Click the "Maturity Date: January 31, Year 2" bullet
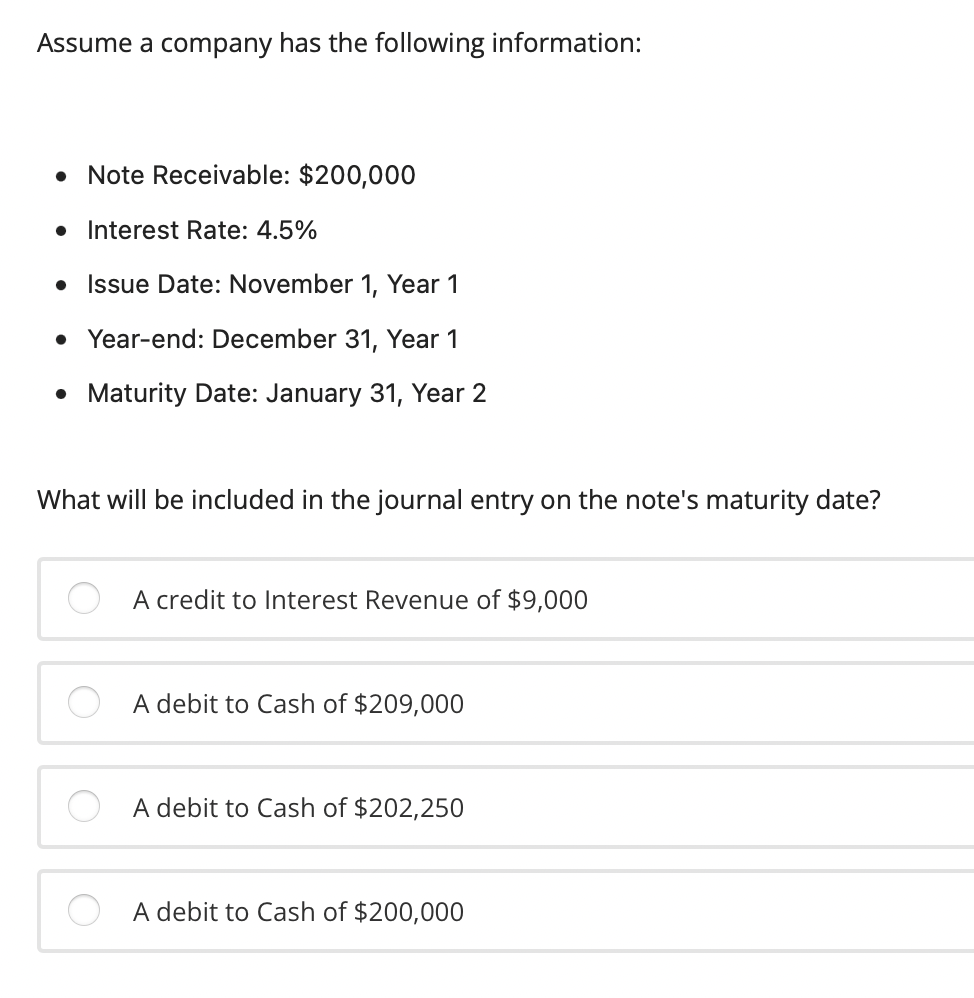This screenshot has height=998, width=974. (x=286, y=393)
